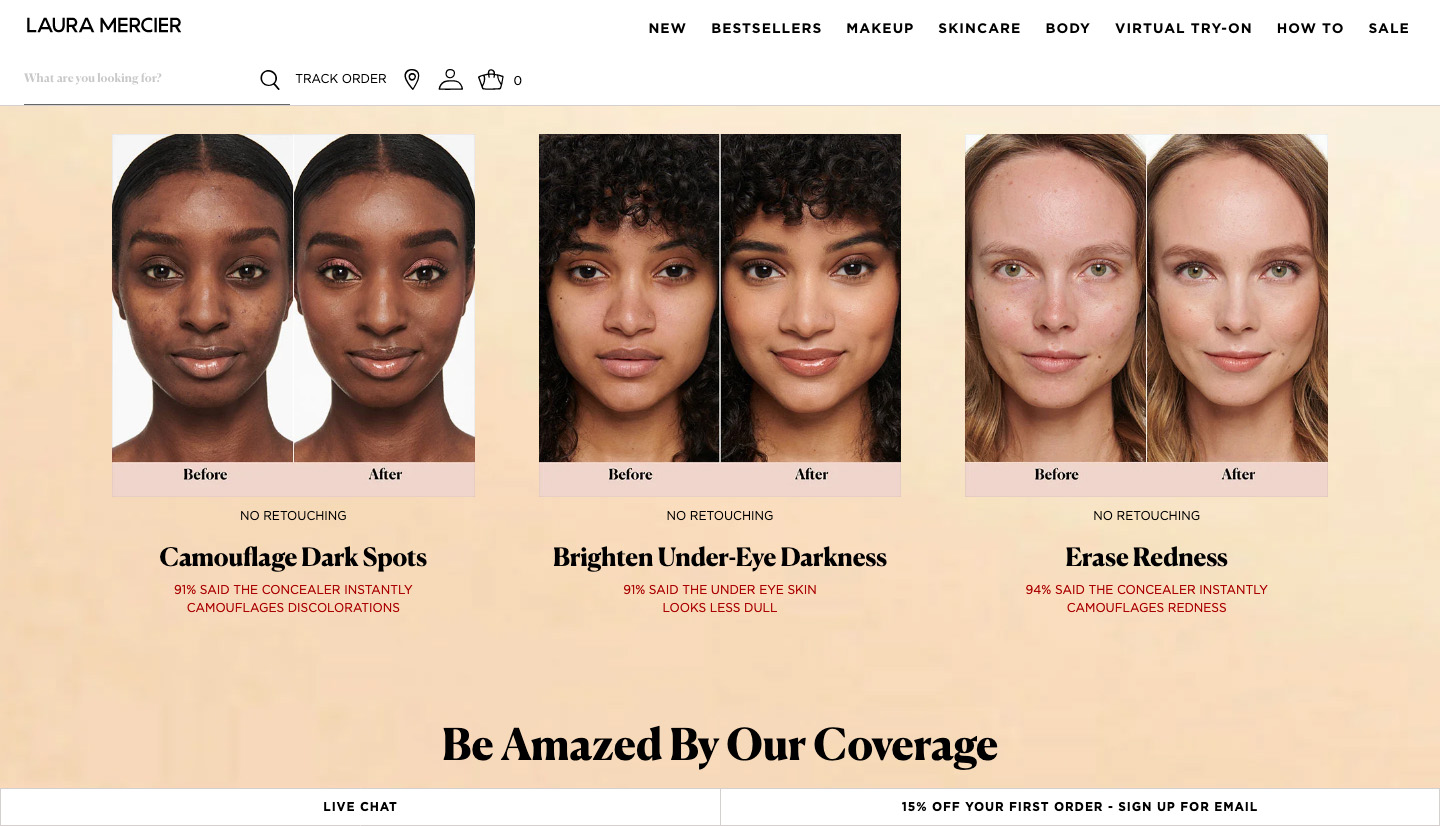Open the Bestsellers menu
The image size is (1440, 826).
click(x=766, y=28)
